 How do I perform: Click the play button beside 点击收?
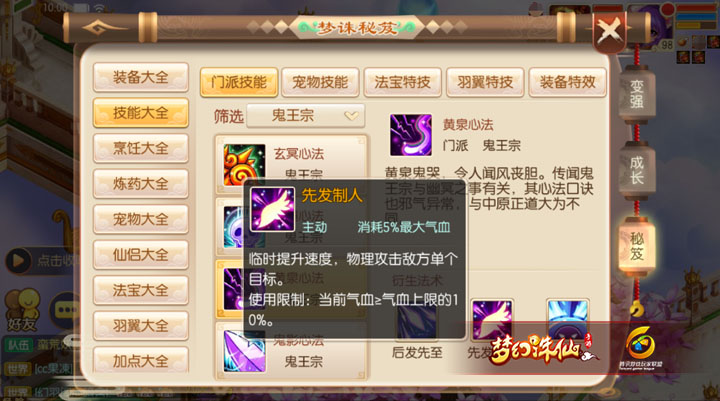coord(17,260)
